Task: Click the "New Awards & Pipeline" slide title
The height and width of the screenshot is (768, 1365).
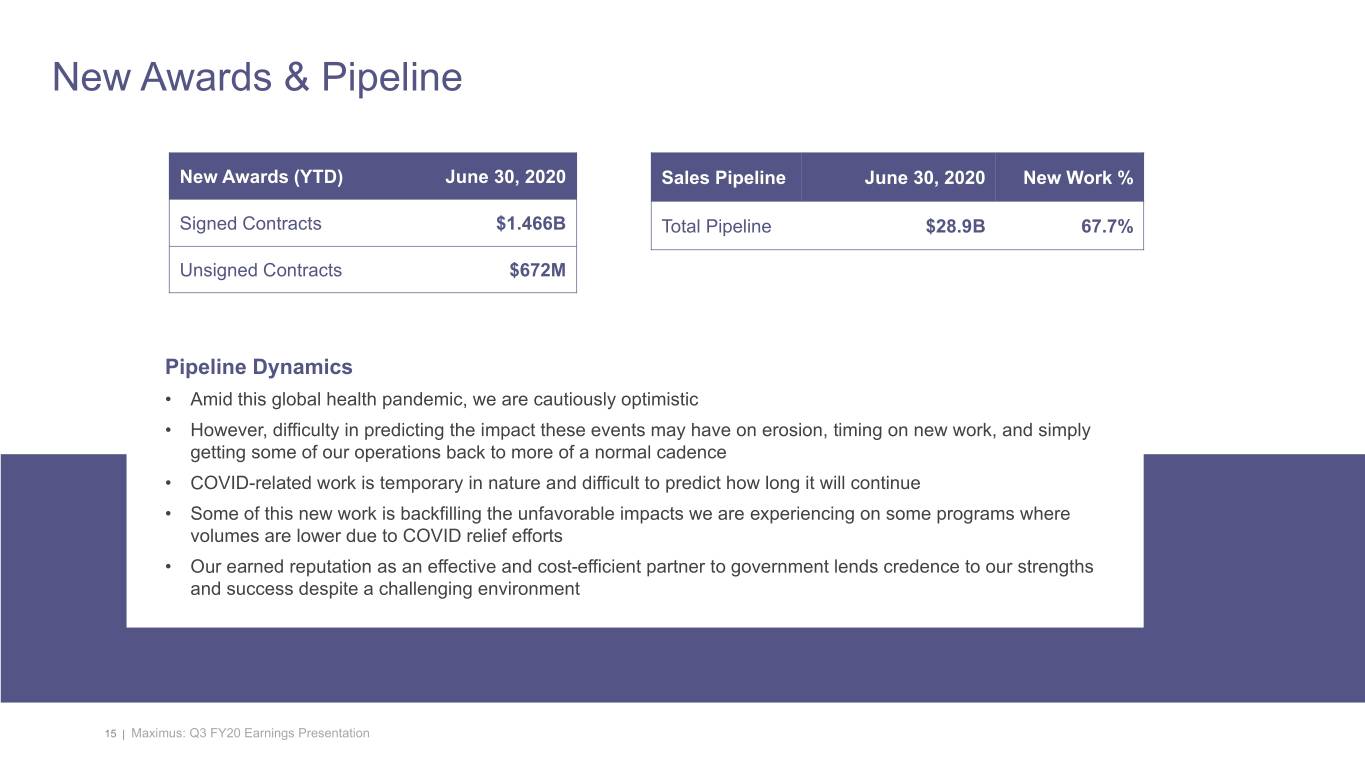Action: point(257,77)
